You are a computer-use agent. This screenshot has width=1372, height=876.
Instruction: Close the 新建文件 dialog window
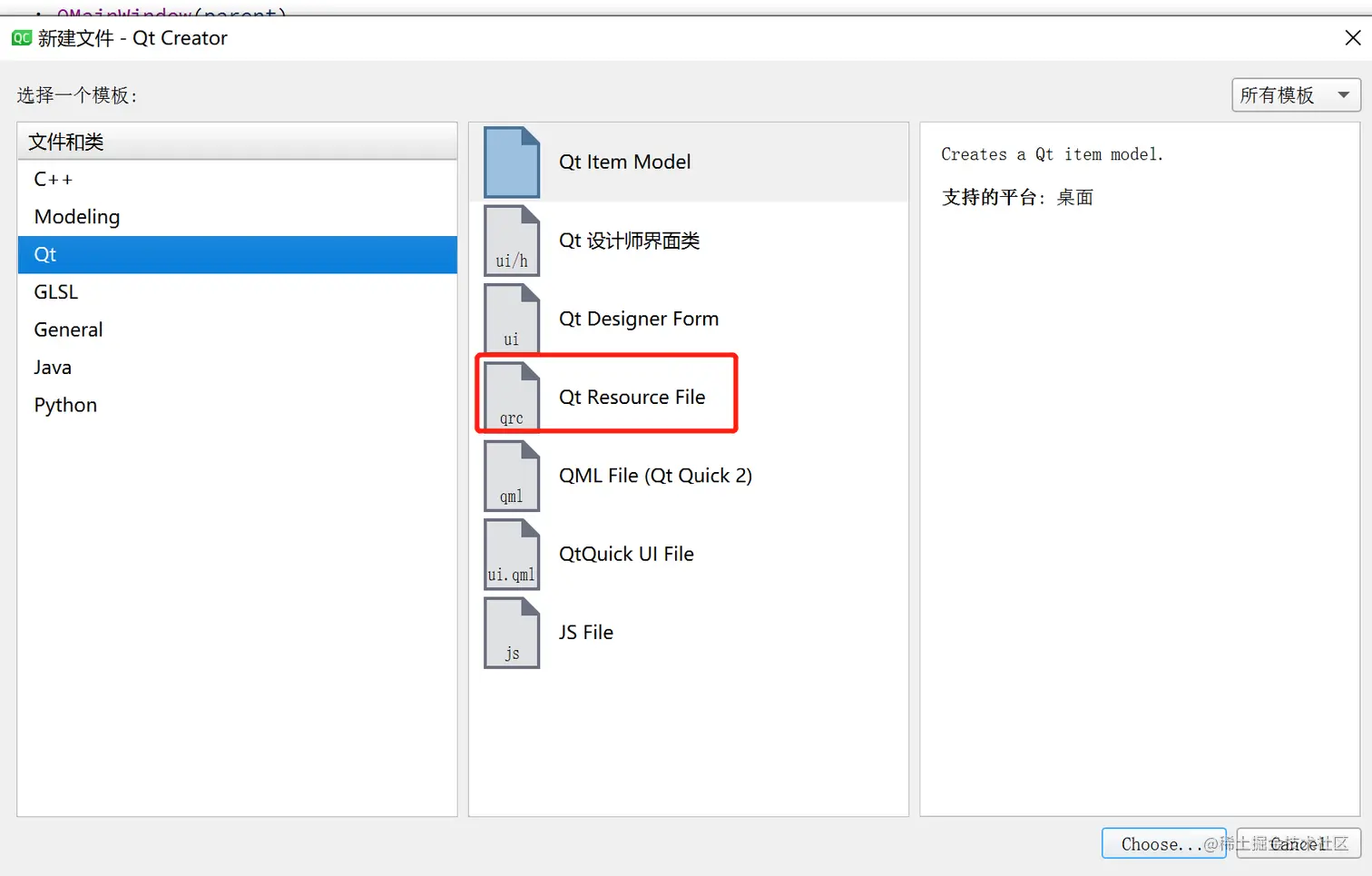click(1352, 38)
